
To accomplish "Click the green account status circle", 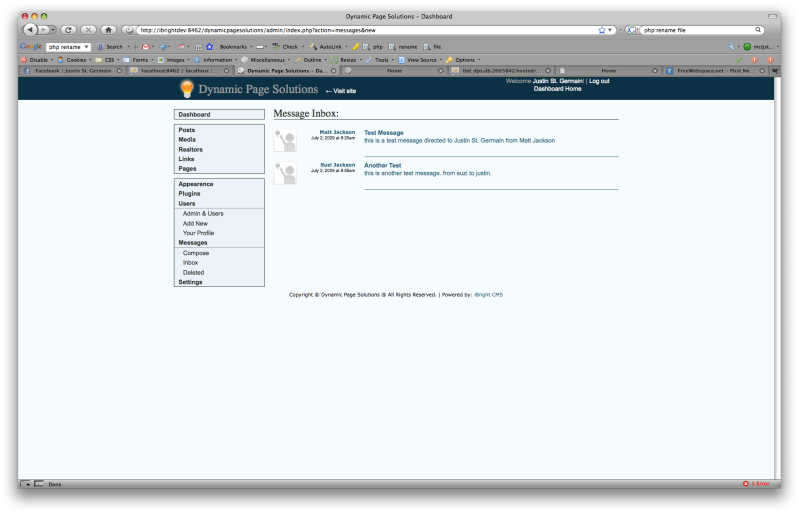I will pyautogui.click(x=747, y=46).
